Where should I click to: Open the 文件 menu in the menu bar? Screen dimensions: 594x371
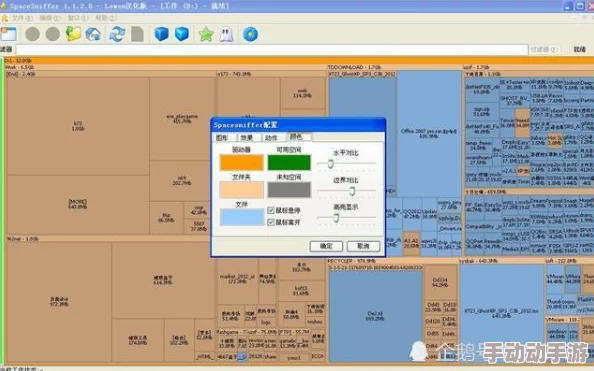[22, 18]
